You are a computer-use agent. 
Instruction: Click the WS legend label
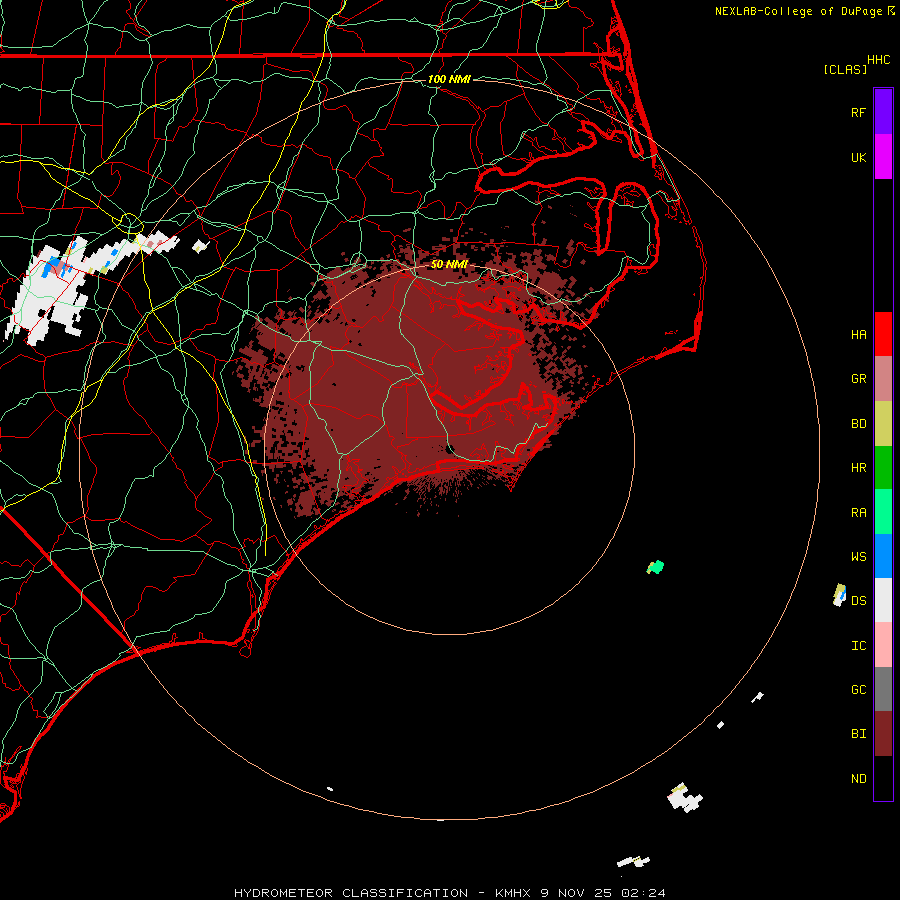(x=859, y=557)
